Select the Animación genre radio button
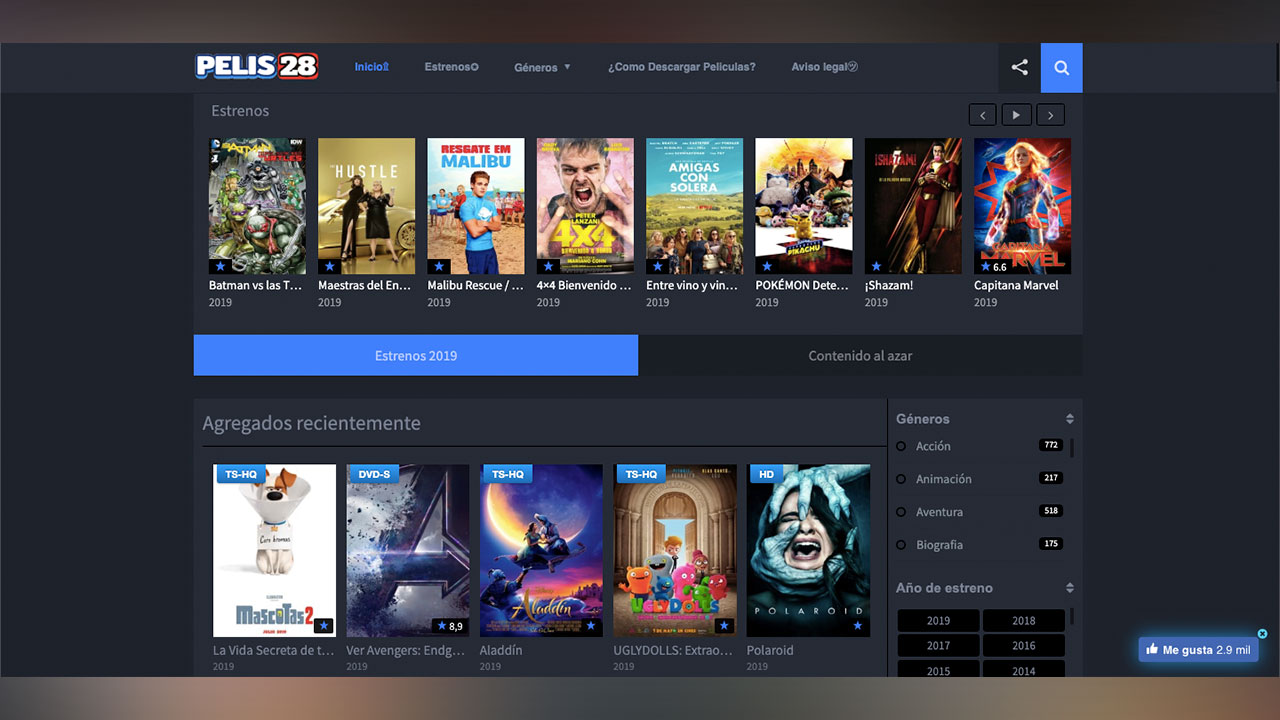The image size is (1280, 720). click(x=901, y=479)
